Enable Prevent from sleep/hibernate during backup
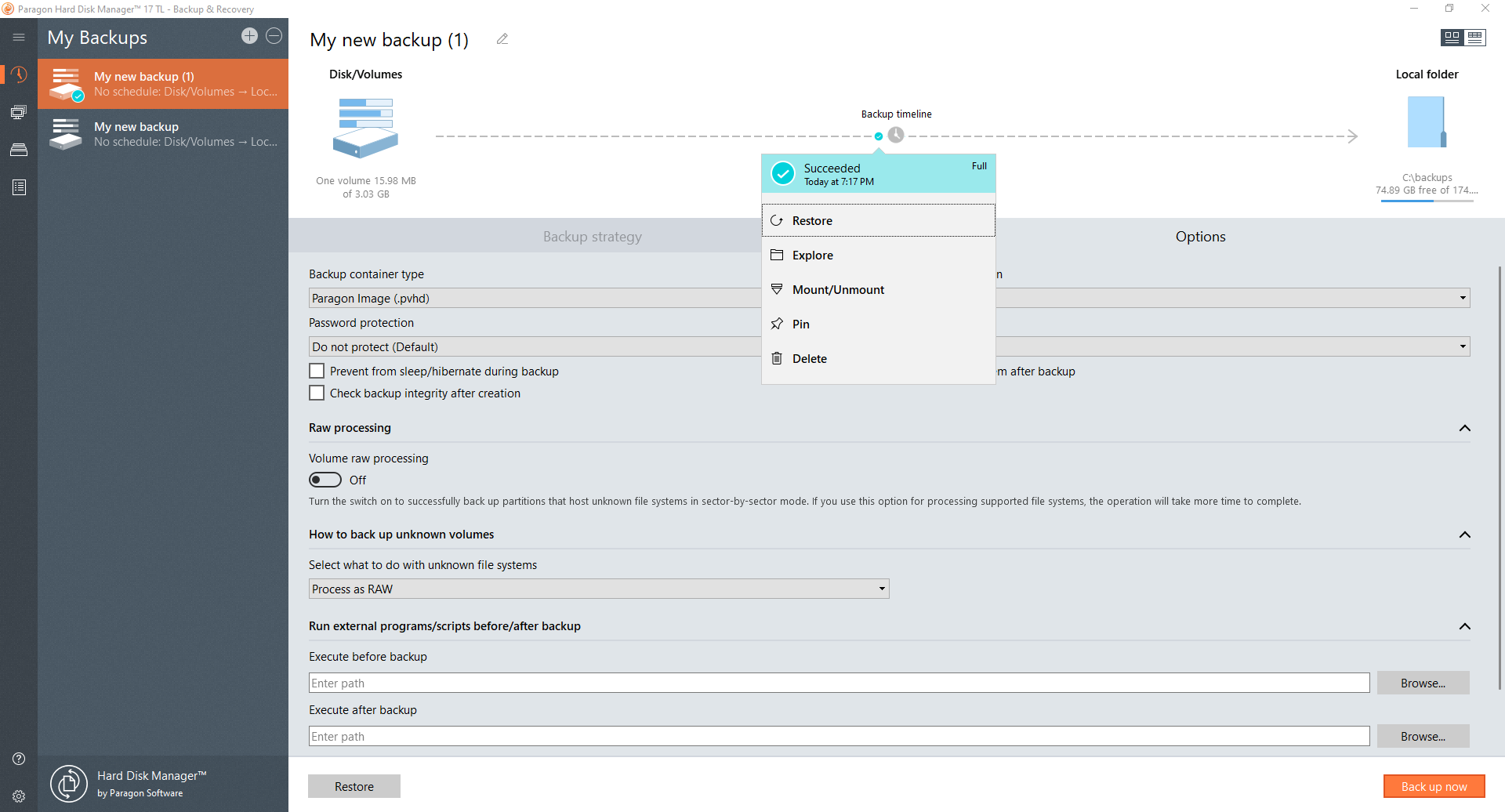1505x812 pixels. tap(317, 372)
